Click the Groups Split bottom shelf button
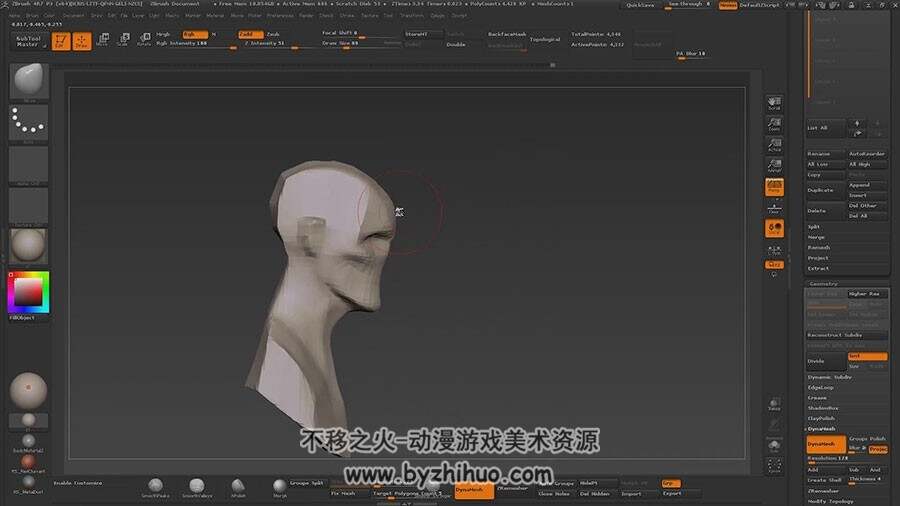This screenshot has width=900, height=506. tap(308, 483)
